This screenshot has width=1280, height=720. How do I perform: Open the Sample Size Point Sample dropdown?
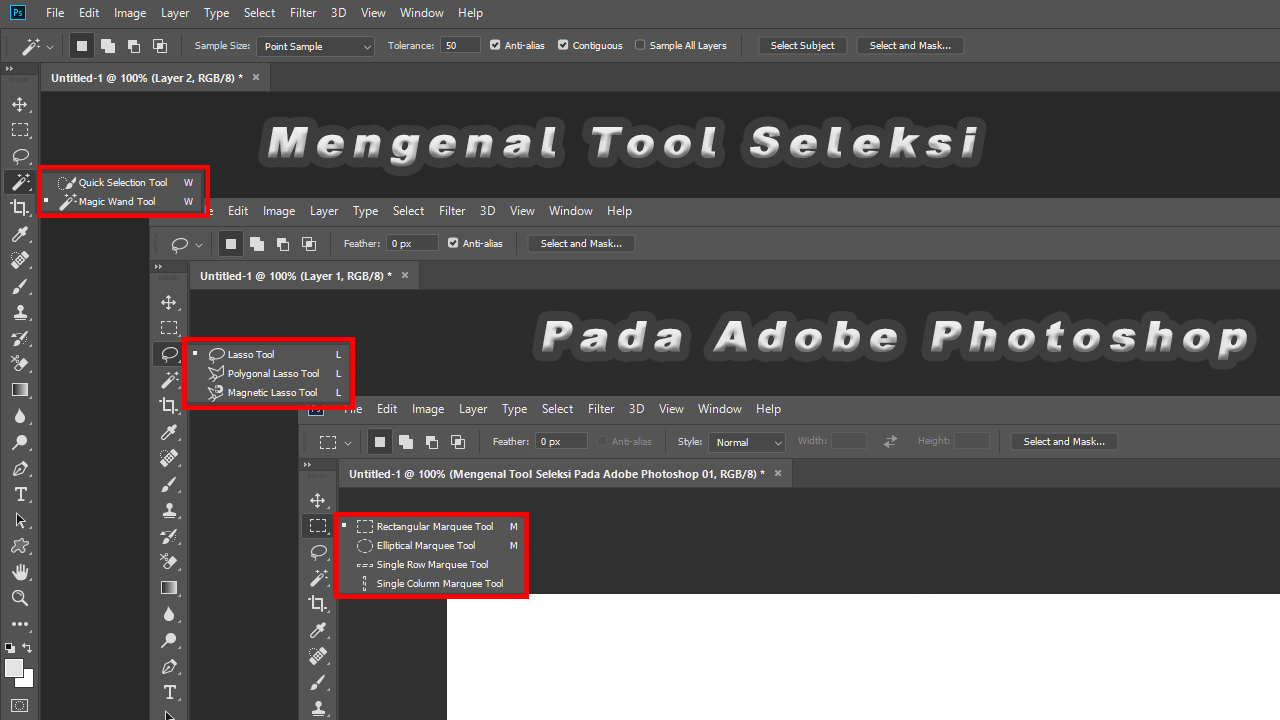pyautogui.click(x=316, y=46)
